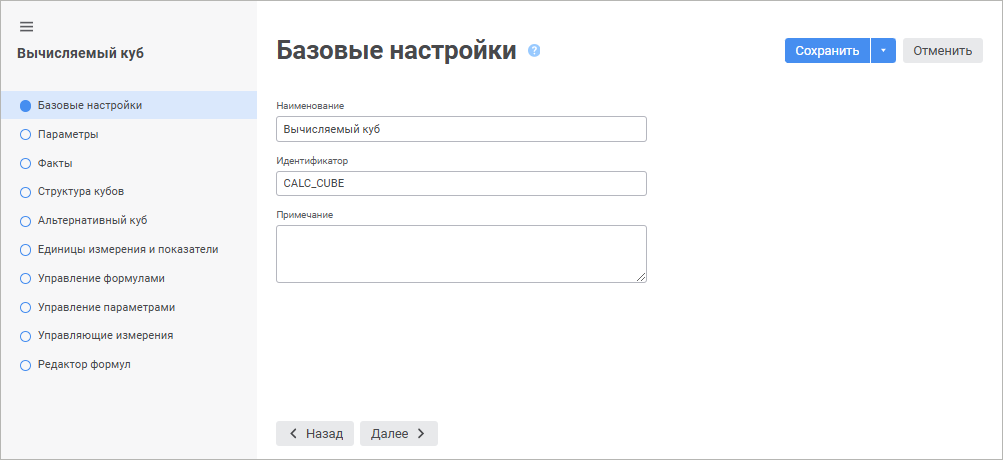Open the hamburger navigation menu
Screen dimensions: 1003x460
click(26, 26)
